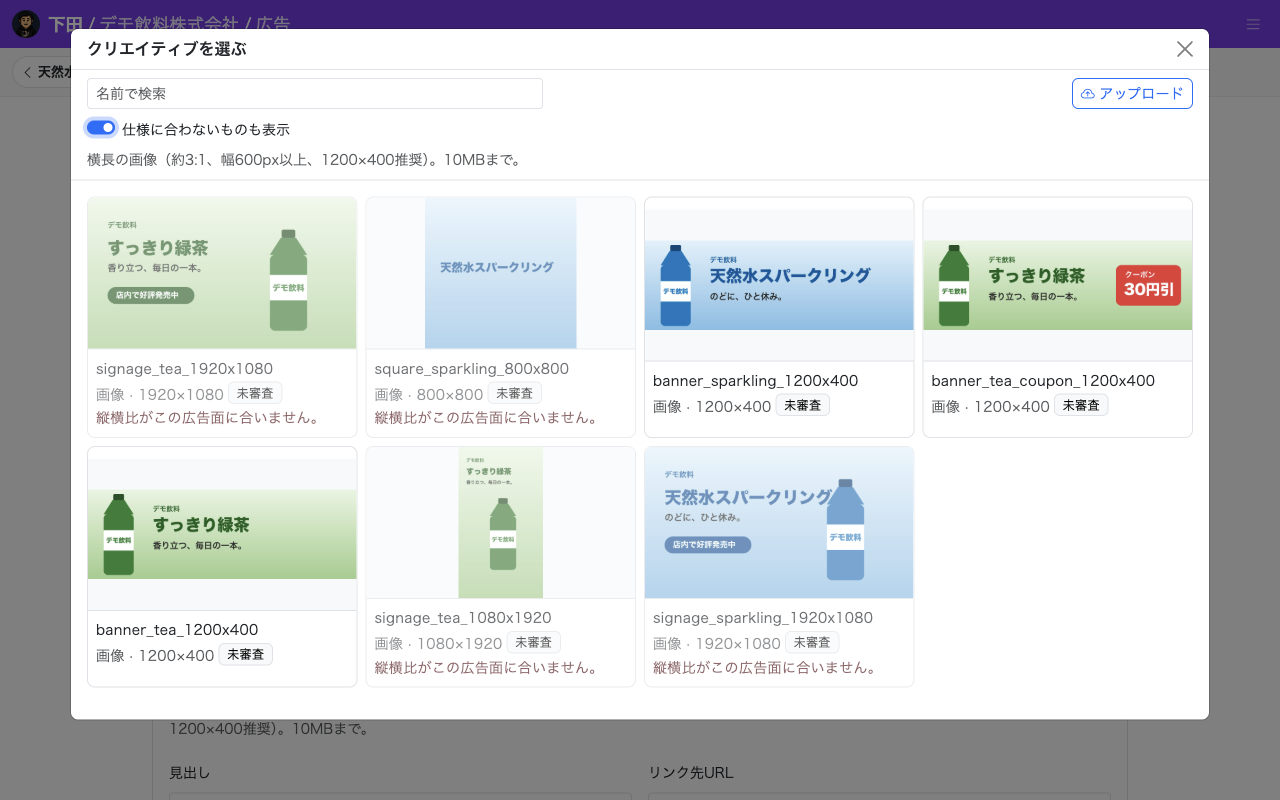Viewport: 1280px width, 800px height.
Task: Click aspect-ratio warning under signage_tea_1920x1080
Action: point(208,418)
